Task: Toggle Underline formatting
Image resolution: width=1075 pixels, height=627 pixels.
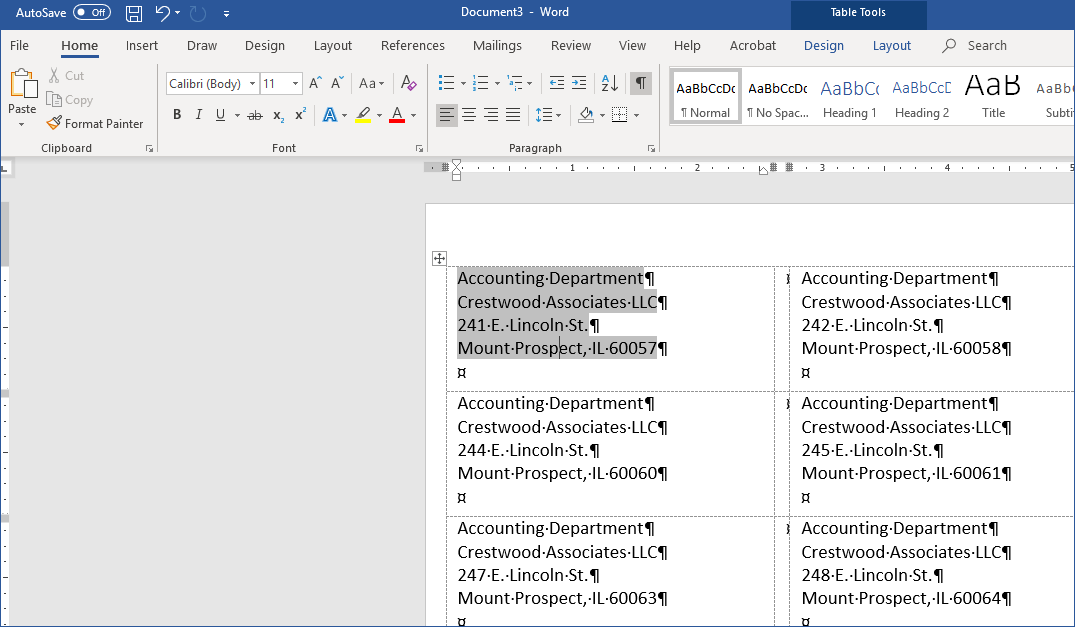Action: coord(220,115)
